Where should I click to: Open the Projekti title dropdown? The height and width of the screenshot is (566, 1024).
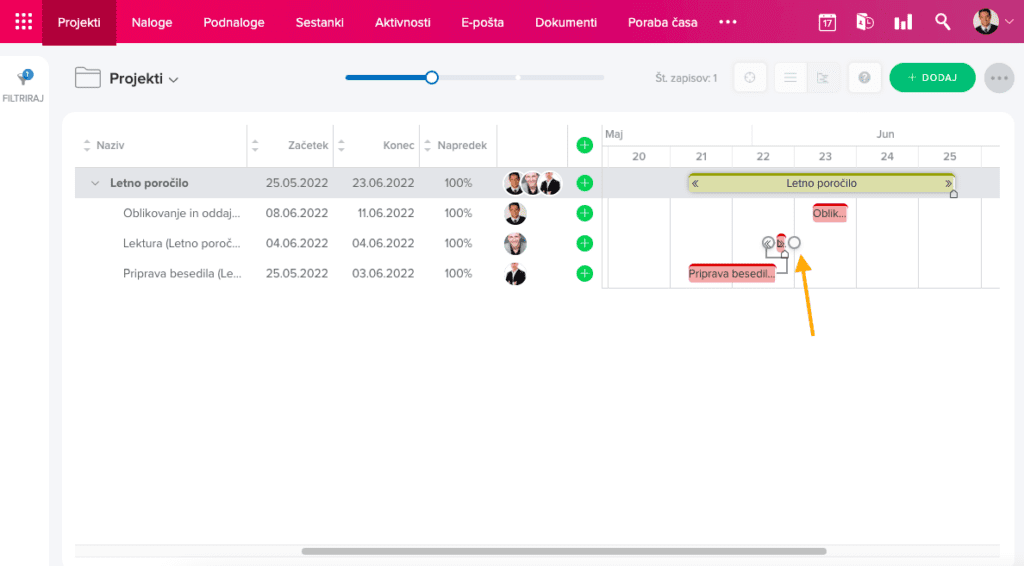click(x=144, y=79)
